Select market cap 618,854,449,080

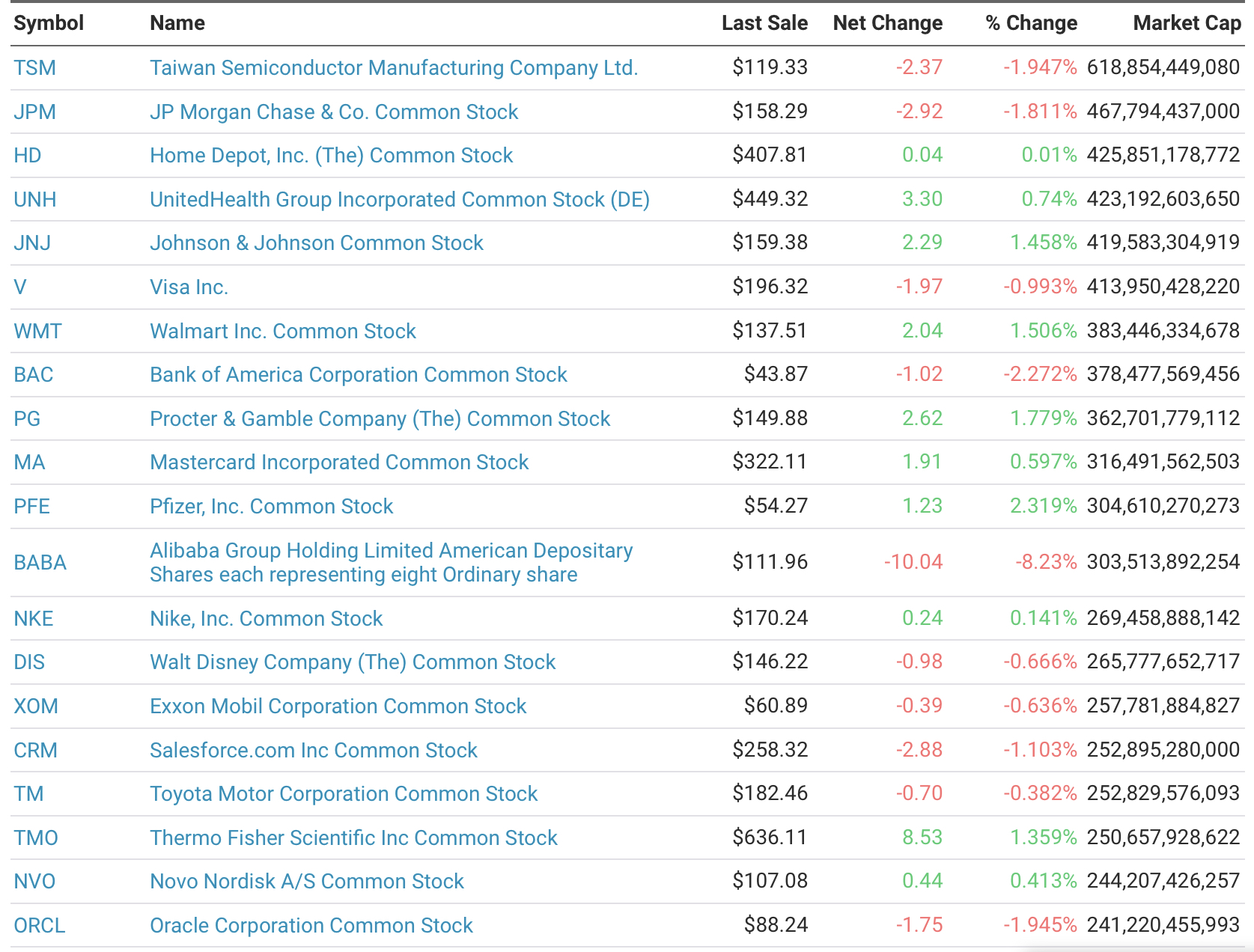pos(1163,67)
